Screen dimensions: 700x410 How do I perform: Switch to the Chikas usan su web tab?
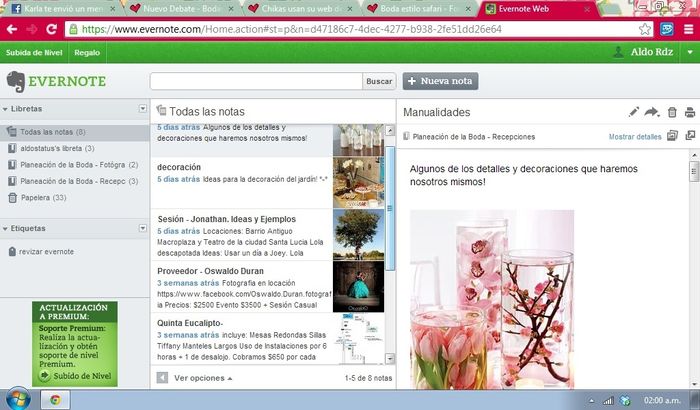(x=302, y=8)
